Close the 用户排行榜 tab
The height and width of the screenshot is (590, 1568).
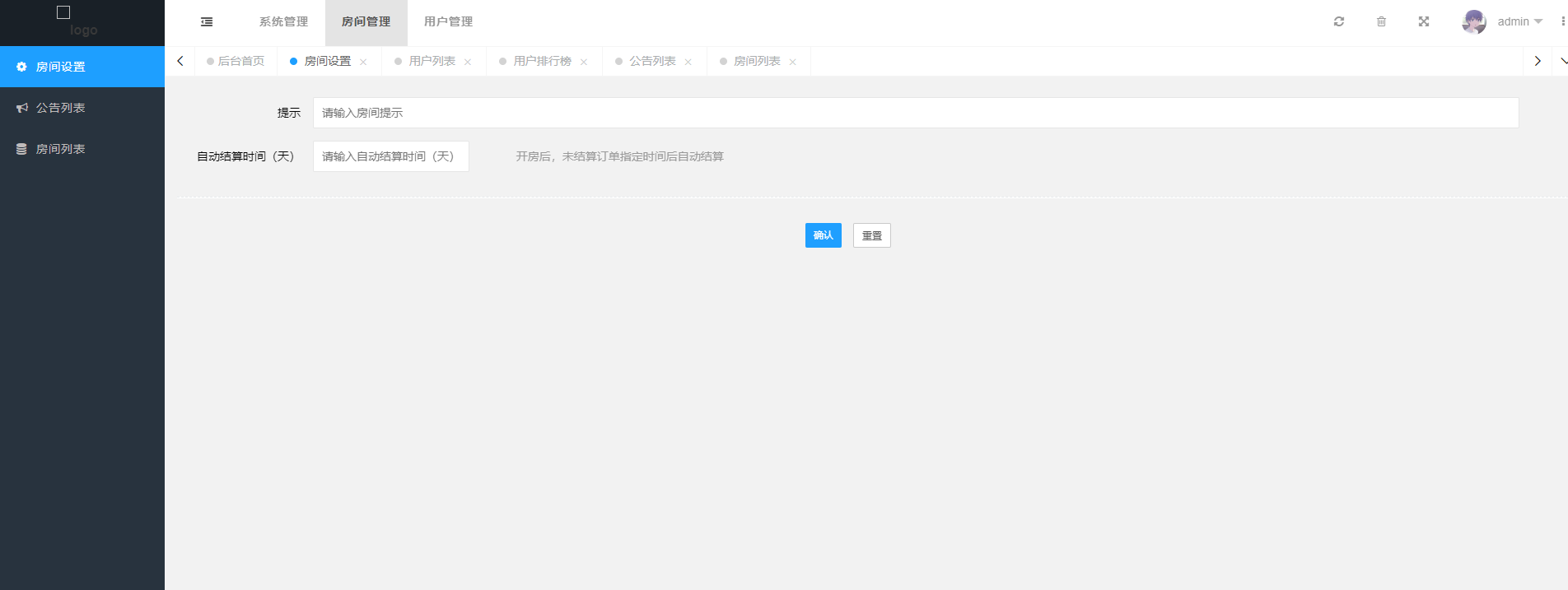pos(584,62)
